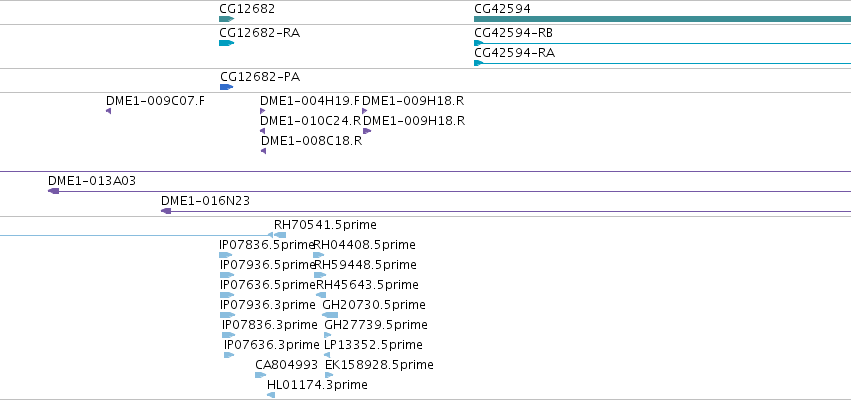
Task: Select the GH20730.5prime EST bar
Action: tap(330, 315)
